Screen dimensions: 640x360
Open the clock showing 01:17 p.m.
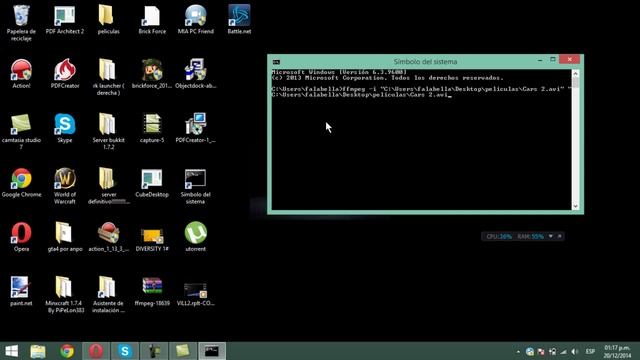pos(617,351)
